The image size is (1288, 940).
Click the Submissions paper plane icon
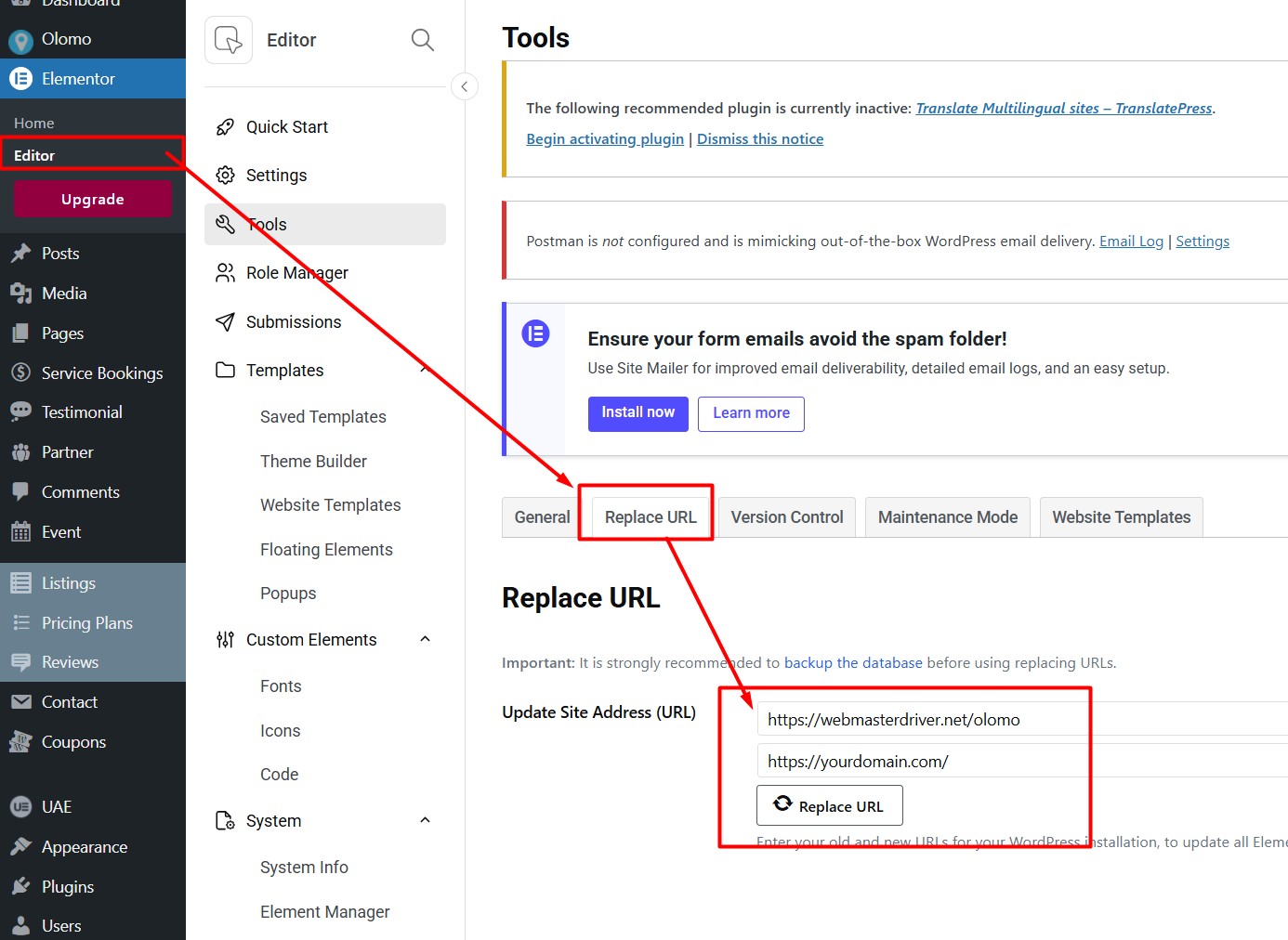point(225,322)
